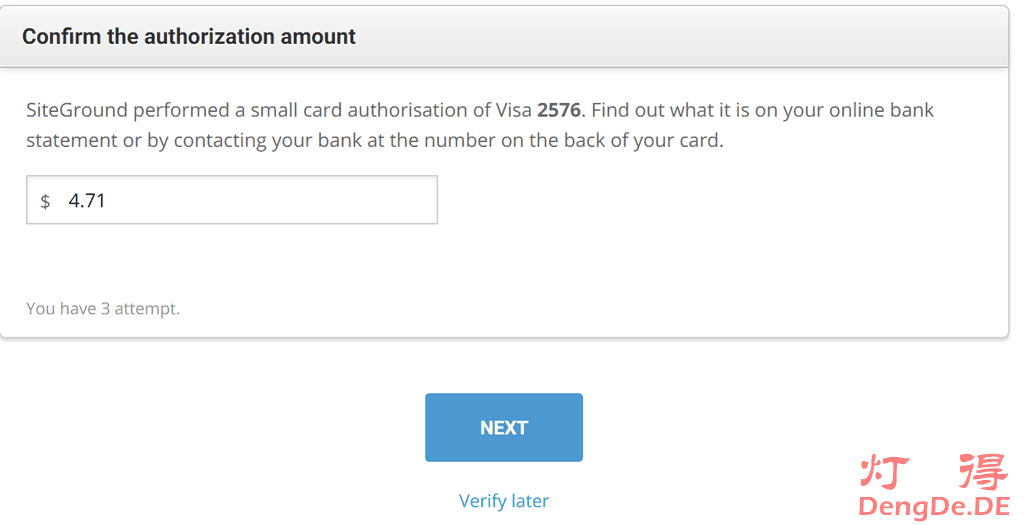This screenshot has width=1024, height=525.
Task: Click the dollar sign in the amount field
Action: click(45, 201)
